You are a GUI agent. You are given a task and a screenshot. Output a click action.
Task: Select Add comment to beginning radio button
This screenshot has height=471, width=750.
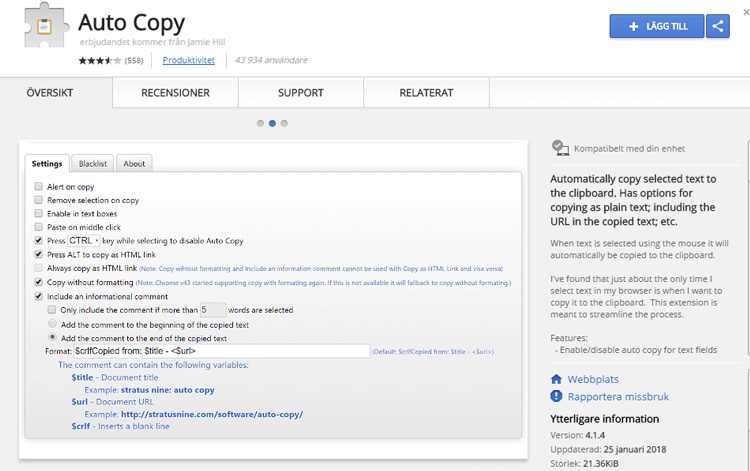pyautogui.click(x=52, y=324)
